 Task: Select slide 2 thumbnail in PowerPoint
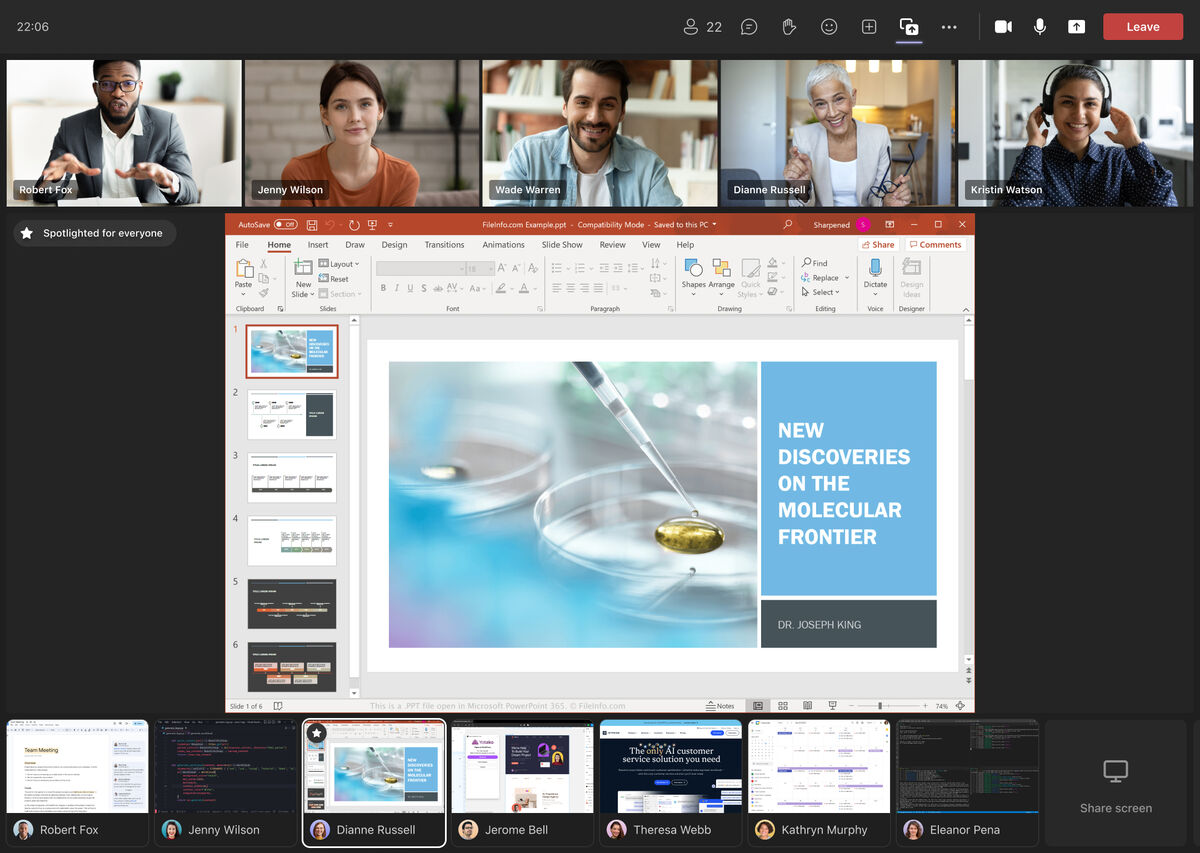click(292, 414)
